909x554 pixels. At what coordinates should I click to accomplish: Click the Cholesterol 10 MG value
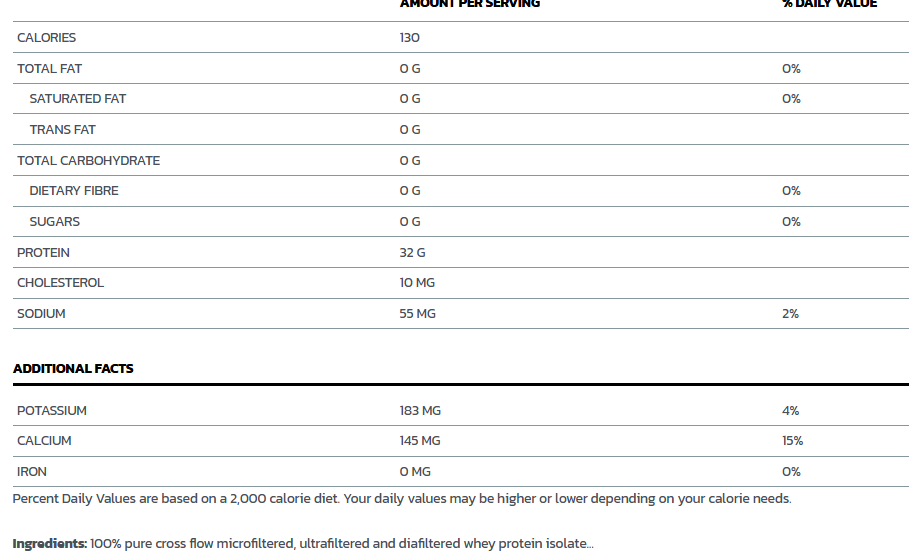click(417, 283)
